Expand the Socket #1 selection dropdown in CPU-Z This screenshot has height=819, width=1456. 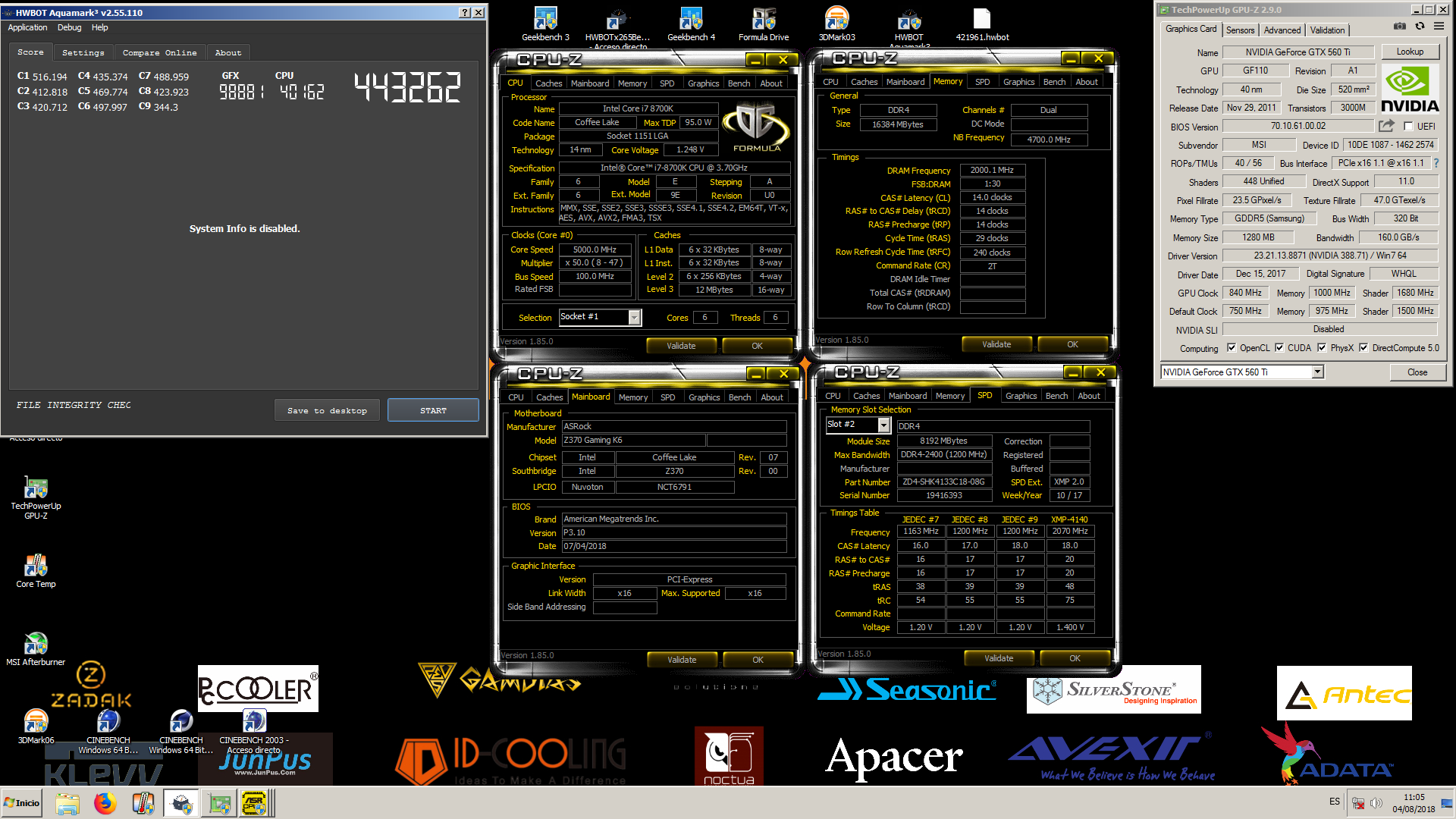(635, 317)
